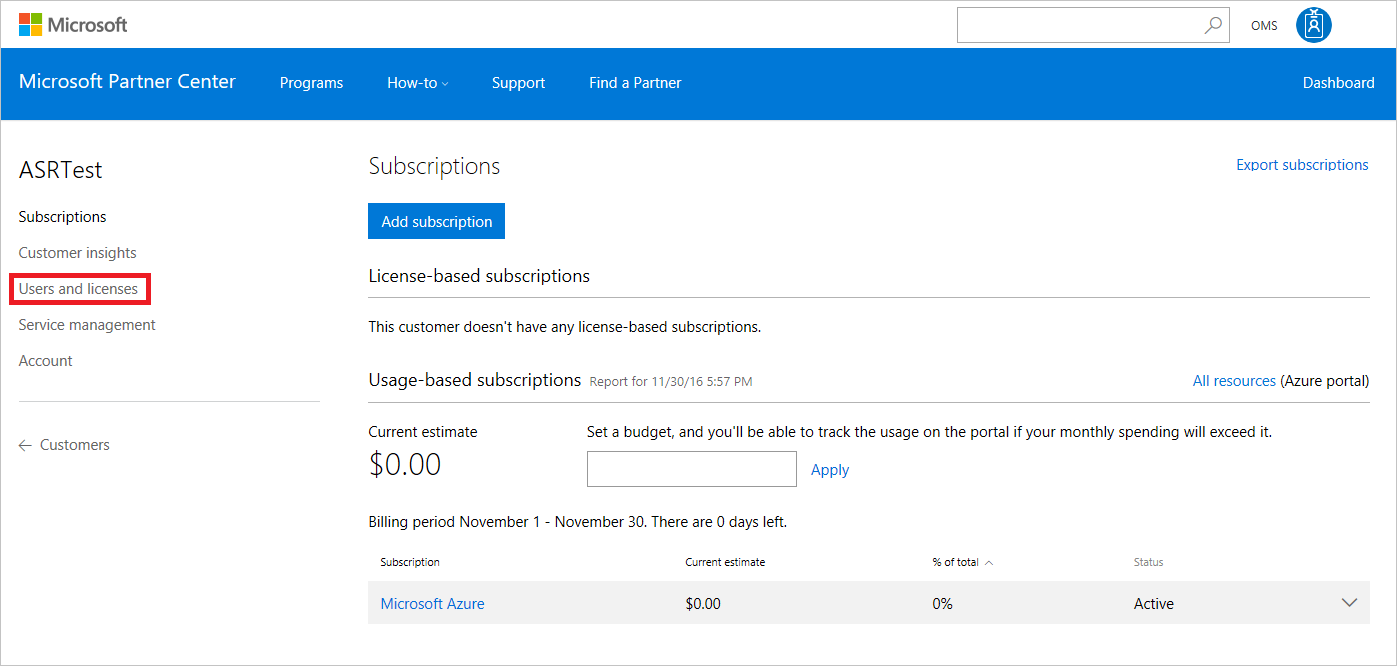The width and height of the screenshot is (1397, 666).
Task: Apply the budget amount
Action: pyautogui.click(x=829, y=469)
